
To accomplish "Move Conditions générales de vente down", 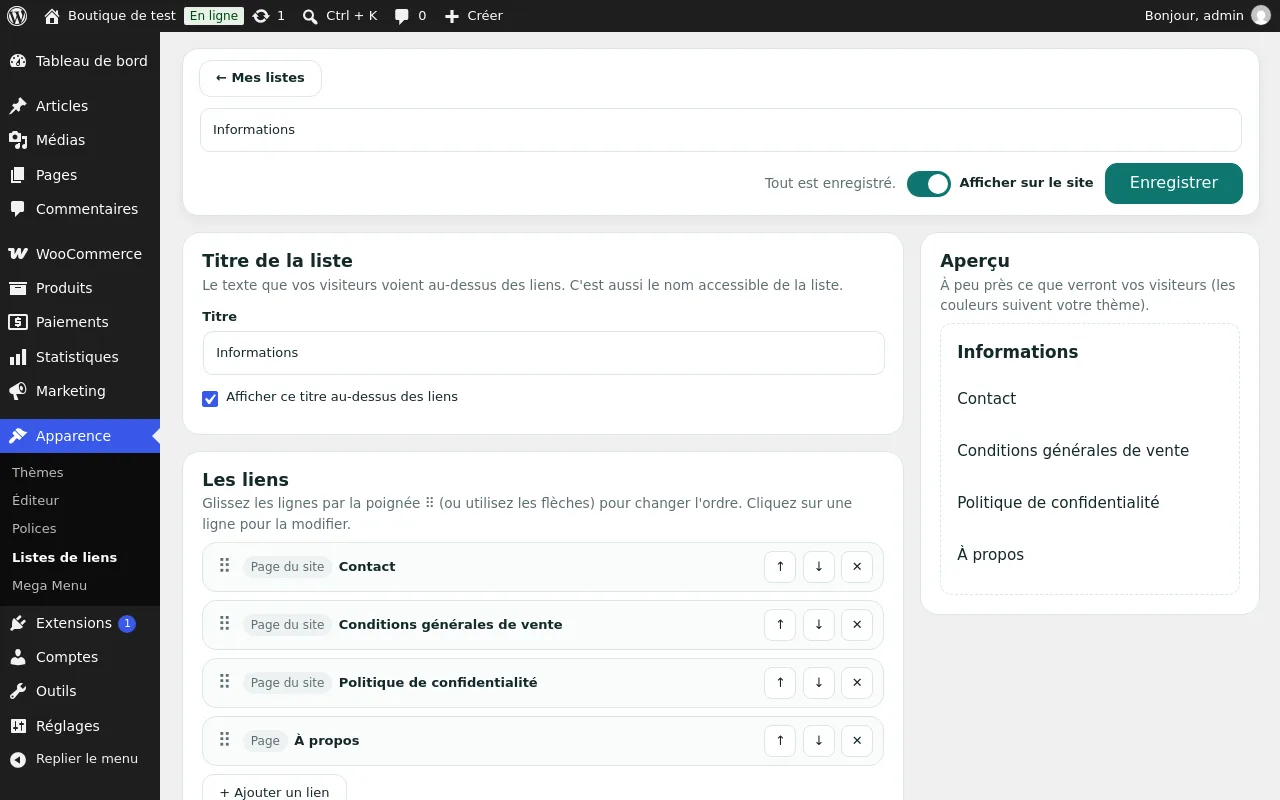I will (819, 625).
